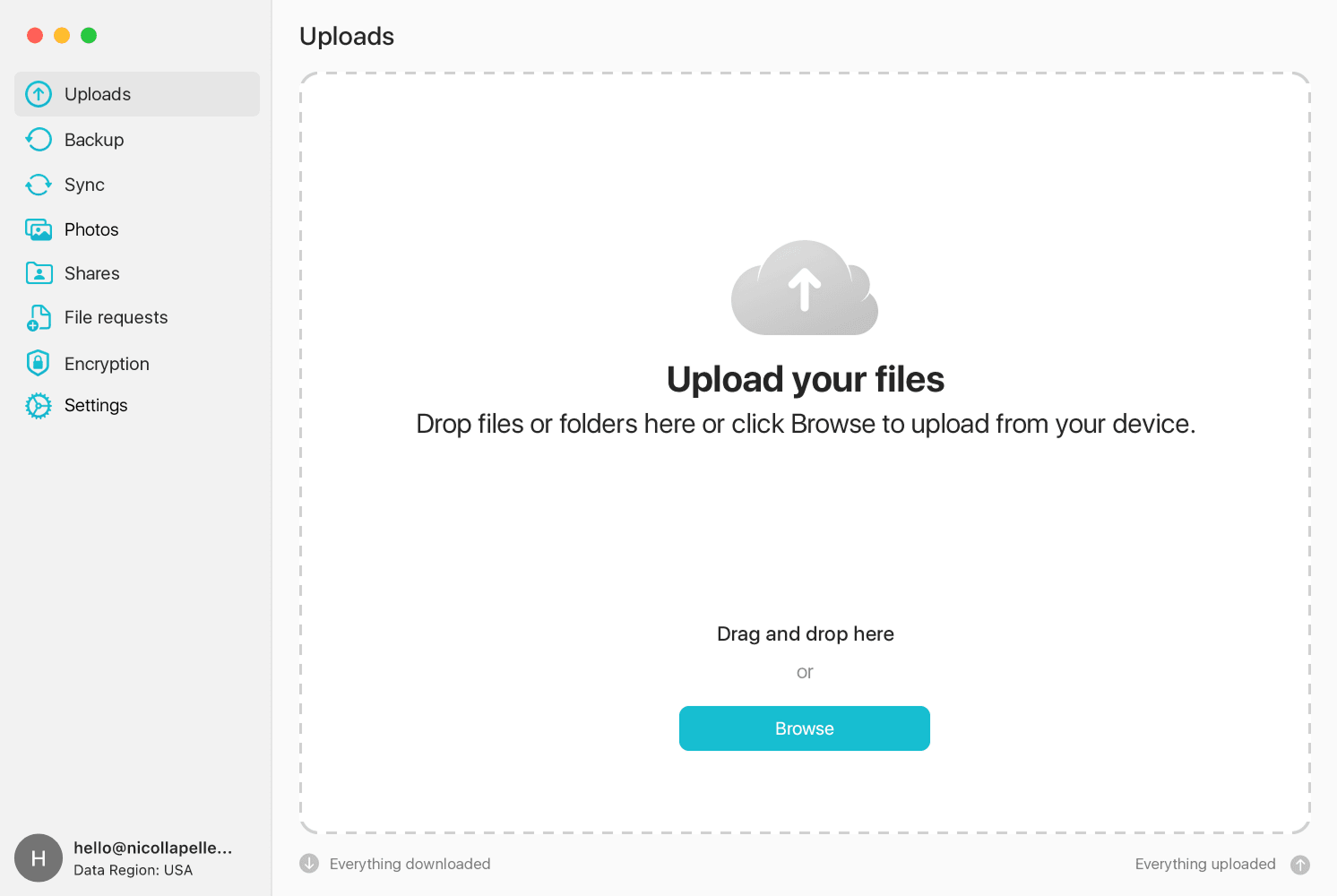Click the Photos gallery icon
The image size is (1337, 896).
[x=39, y=229]
